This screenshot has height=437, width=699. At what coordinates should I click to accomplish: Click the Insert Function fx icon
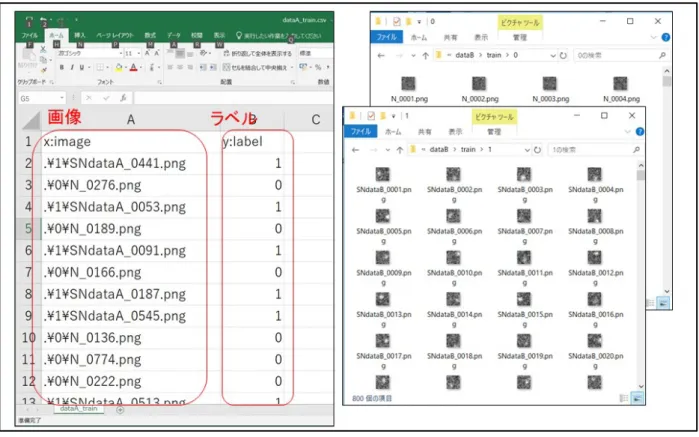pyautogui.click(x=123, y=98)
